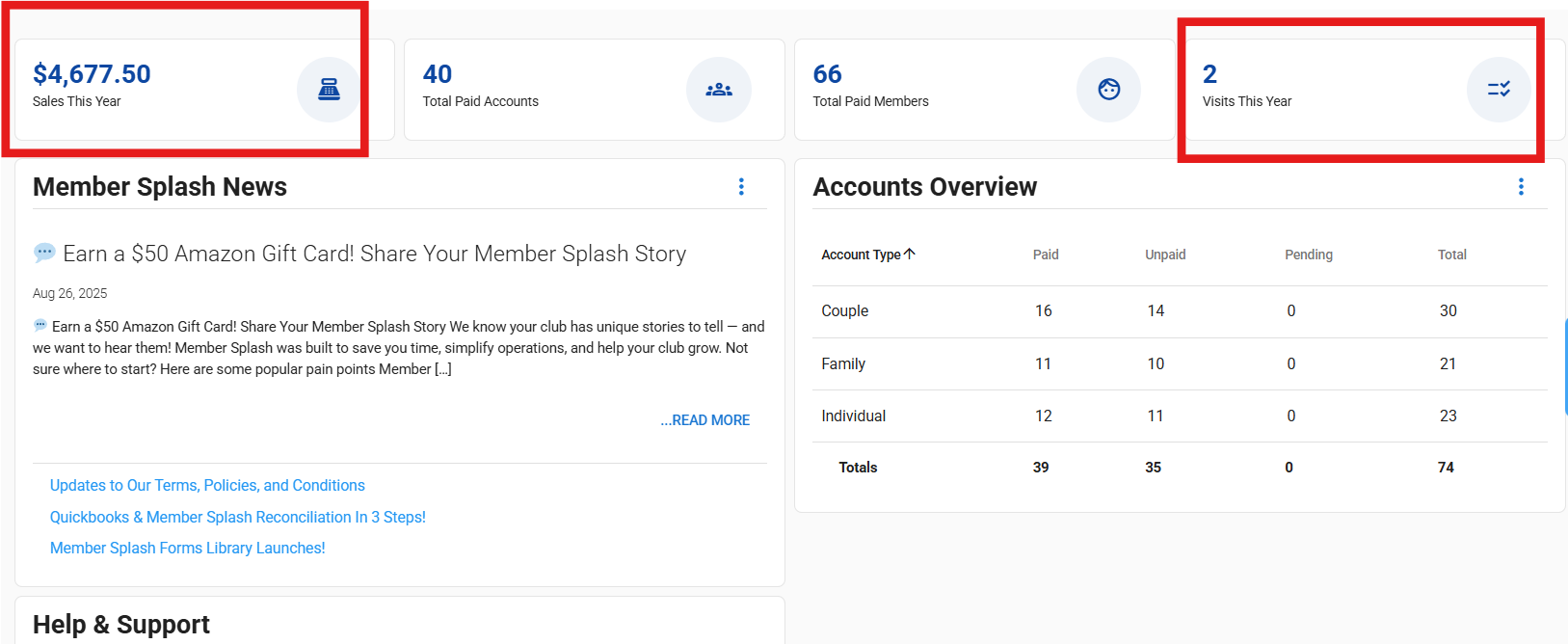Click the Unpaid column header

[x=1164, y=255]
